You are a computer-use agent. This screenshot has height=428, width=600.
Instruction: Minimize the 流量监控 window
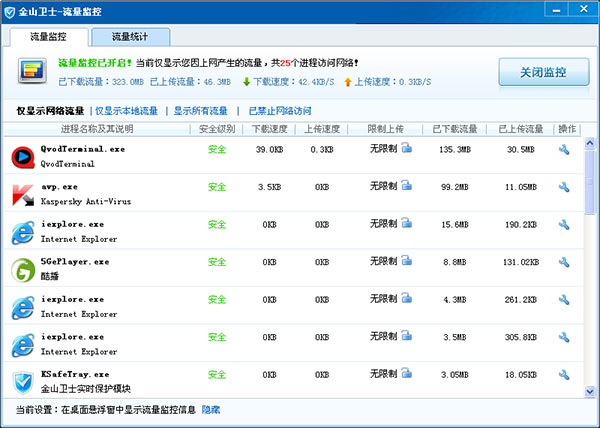coord(556,10)
